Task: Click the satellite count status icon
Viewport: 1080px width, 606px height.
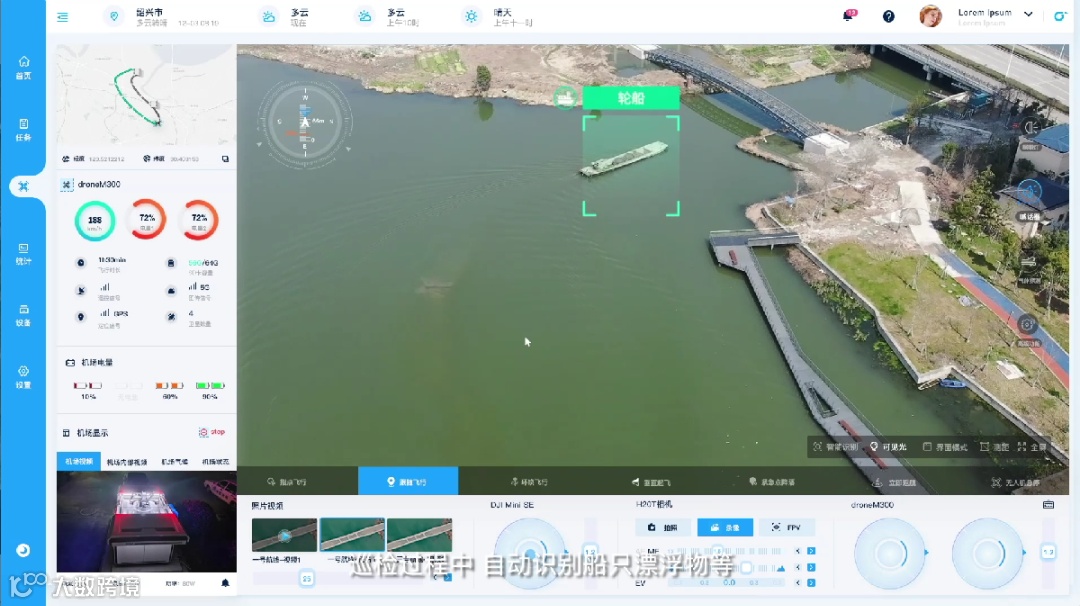Action: (x=171, y=317)
